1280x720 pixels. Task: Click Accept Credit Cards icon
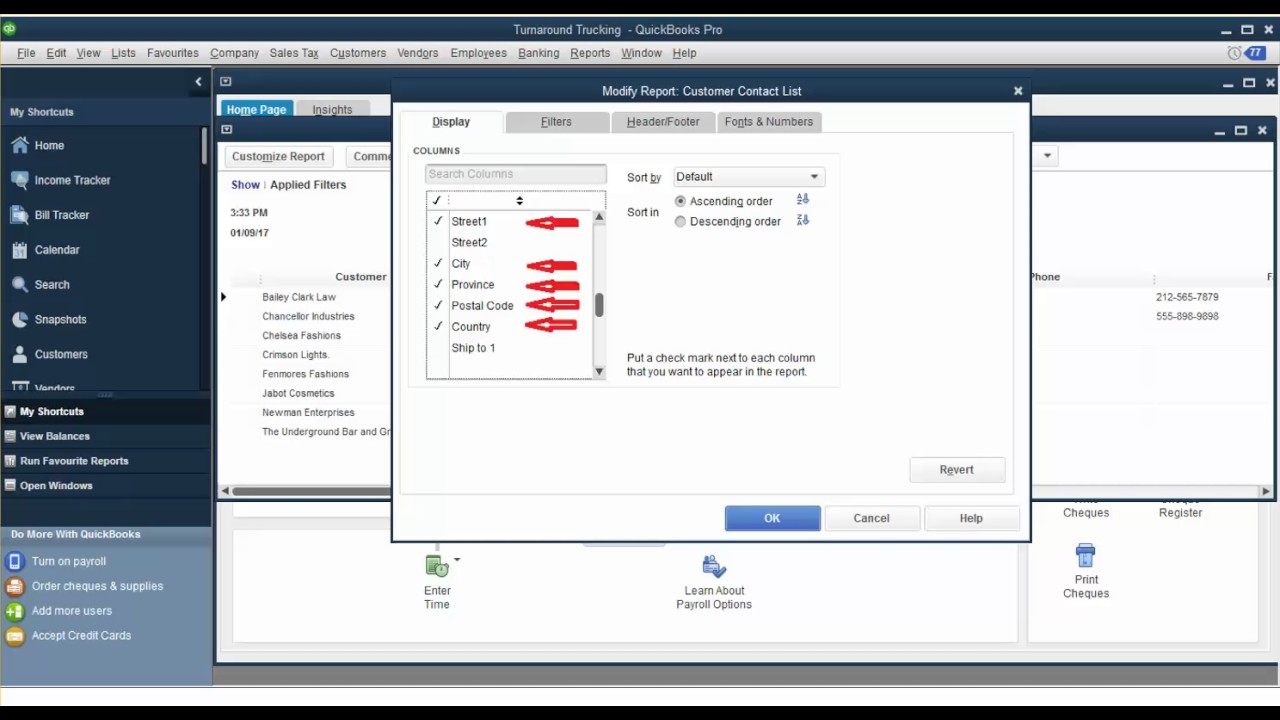(15, 636)
